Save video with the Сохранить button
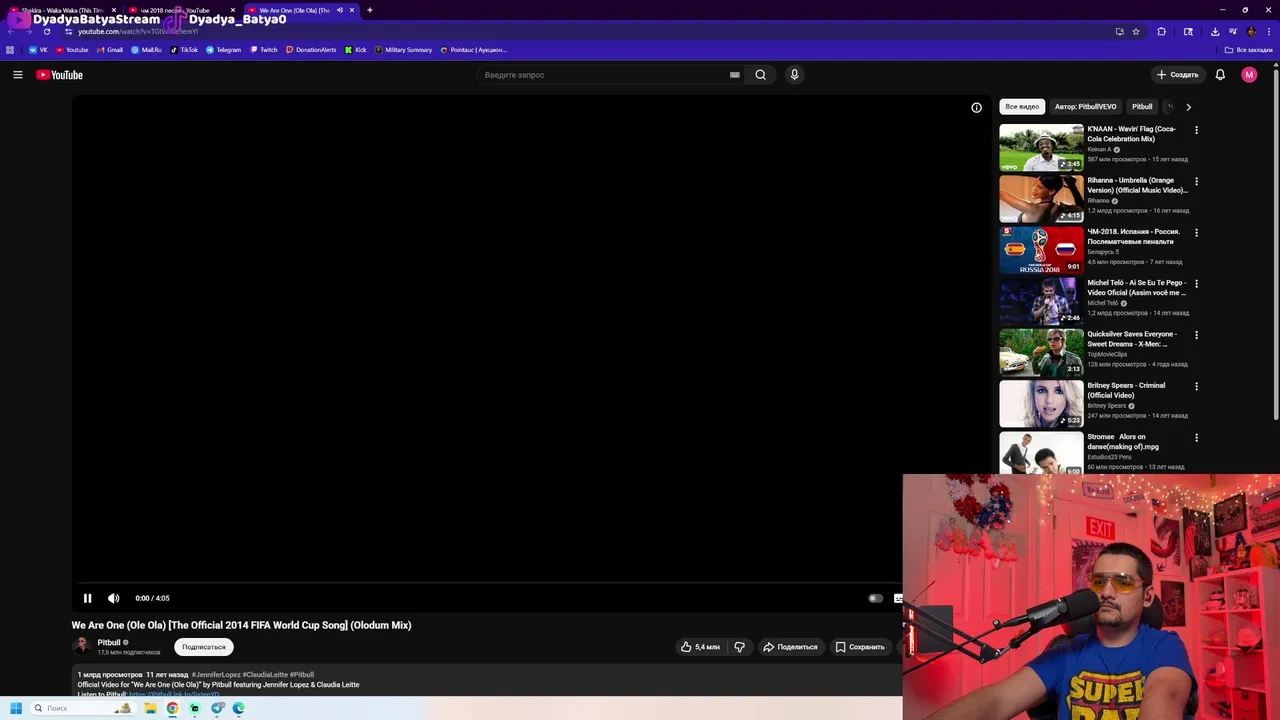1280x720 pixels. (860, 647)
